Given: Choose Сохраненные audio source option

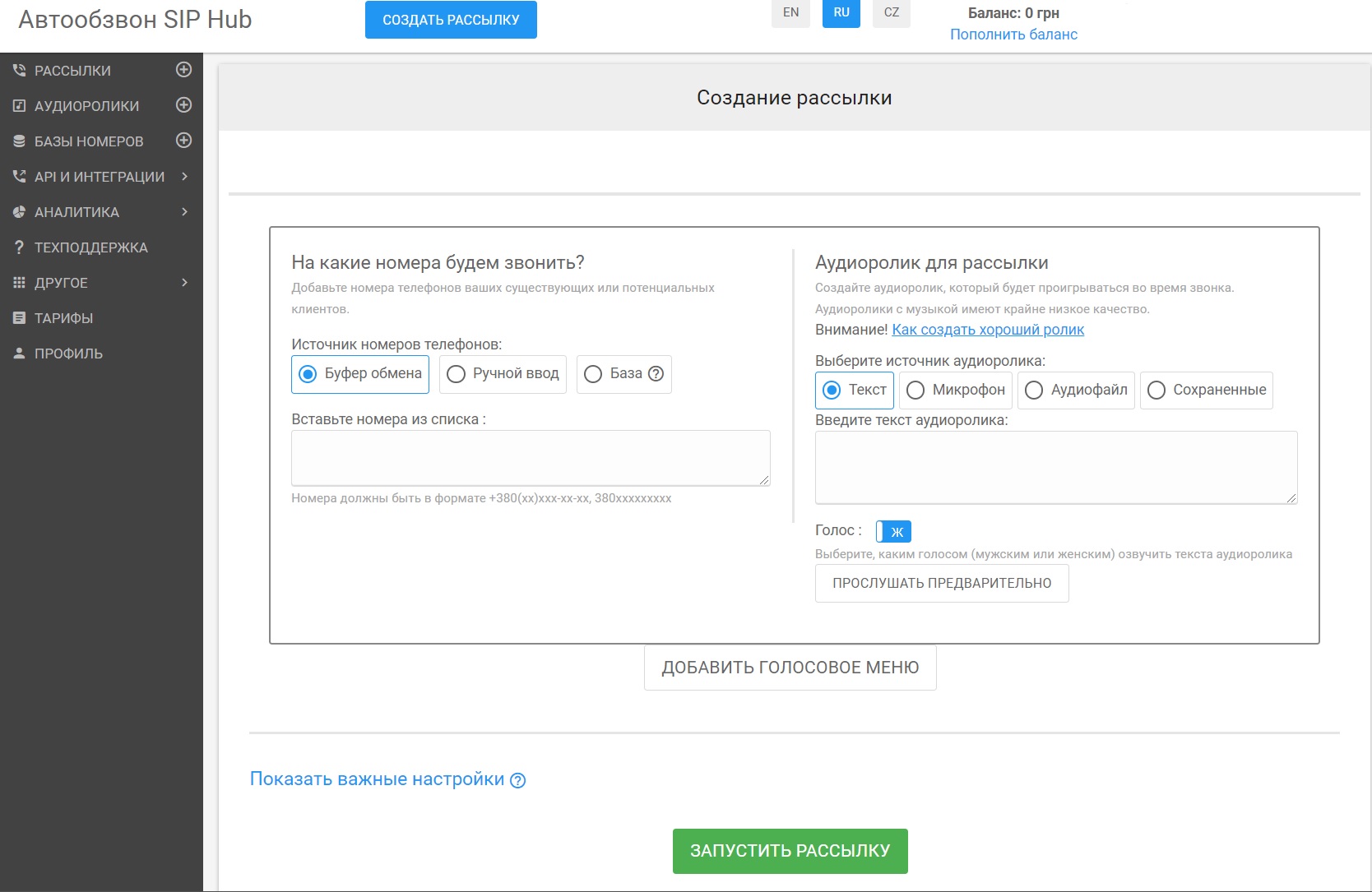Looking at the screenshot, I should point(1207,391).
